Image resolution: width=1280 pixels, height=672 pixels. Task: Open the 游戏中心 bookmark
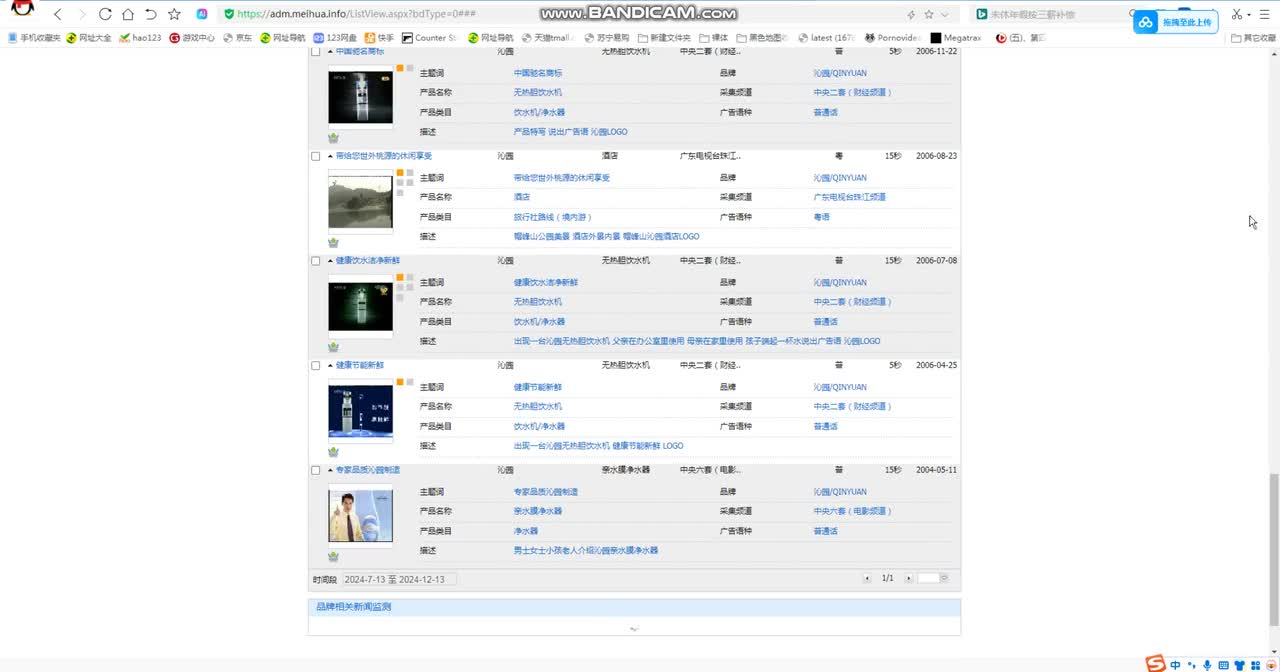pos(192,38)
